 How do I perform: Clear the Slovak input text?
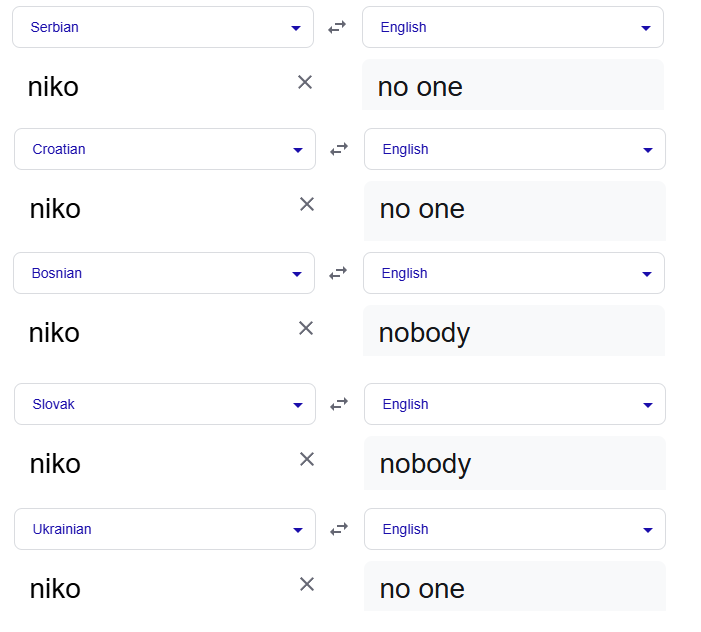307,459
